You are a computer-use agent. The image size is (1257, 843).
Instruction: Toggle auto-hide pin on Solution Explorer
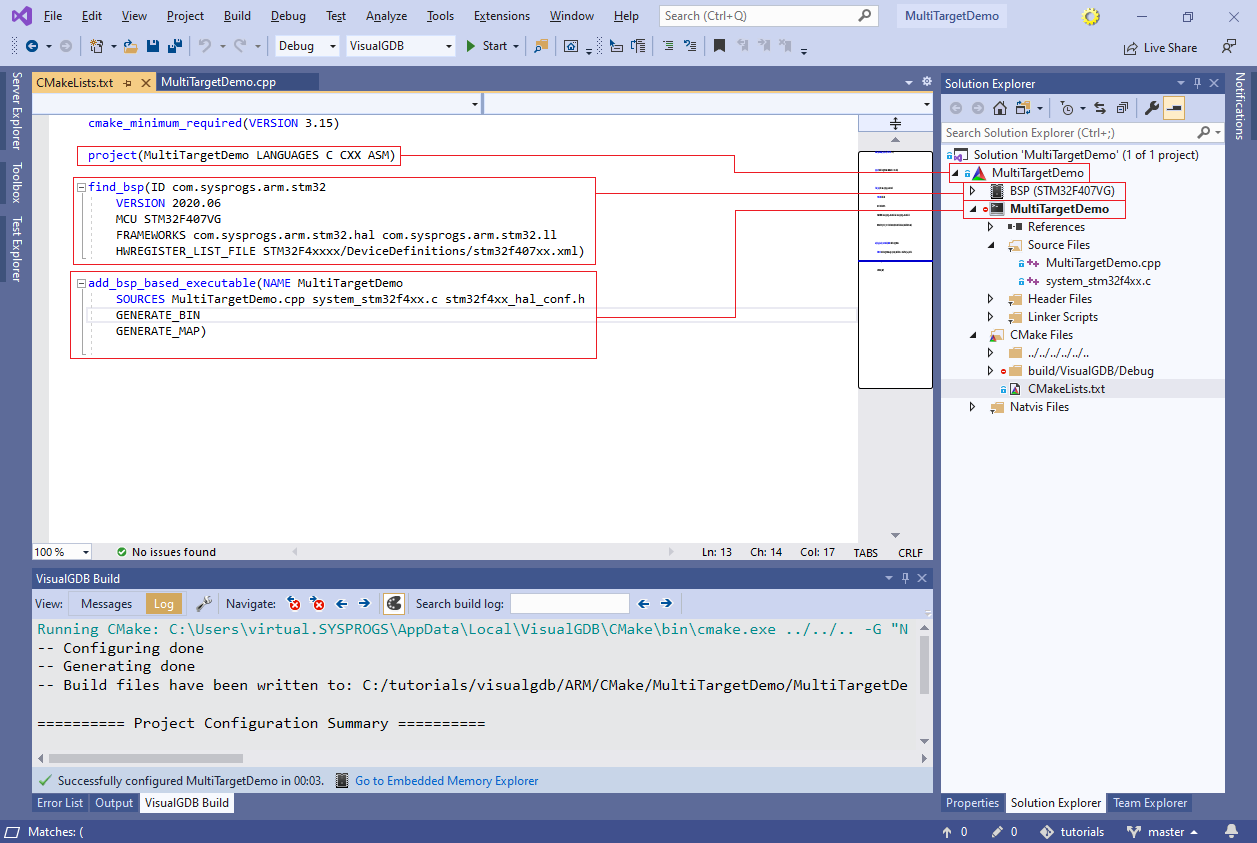(1197, 84)
